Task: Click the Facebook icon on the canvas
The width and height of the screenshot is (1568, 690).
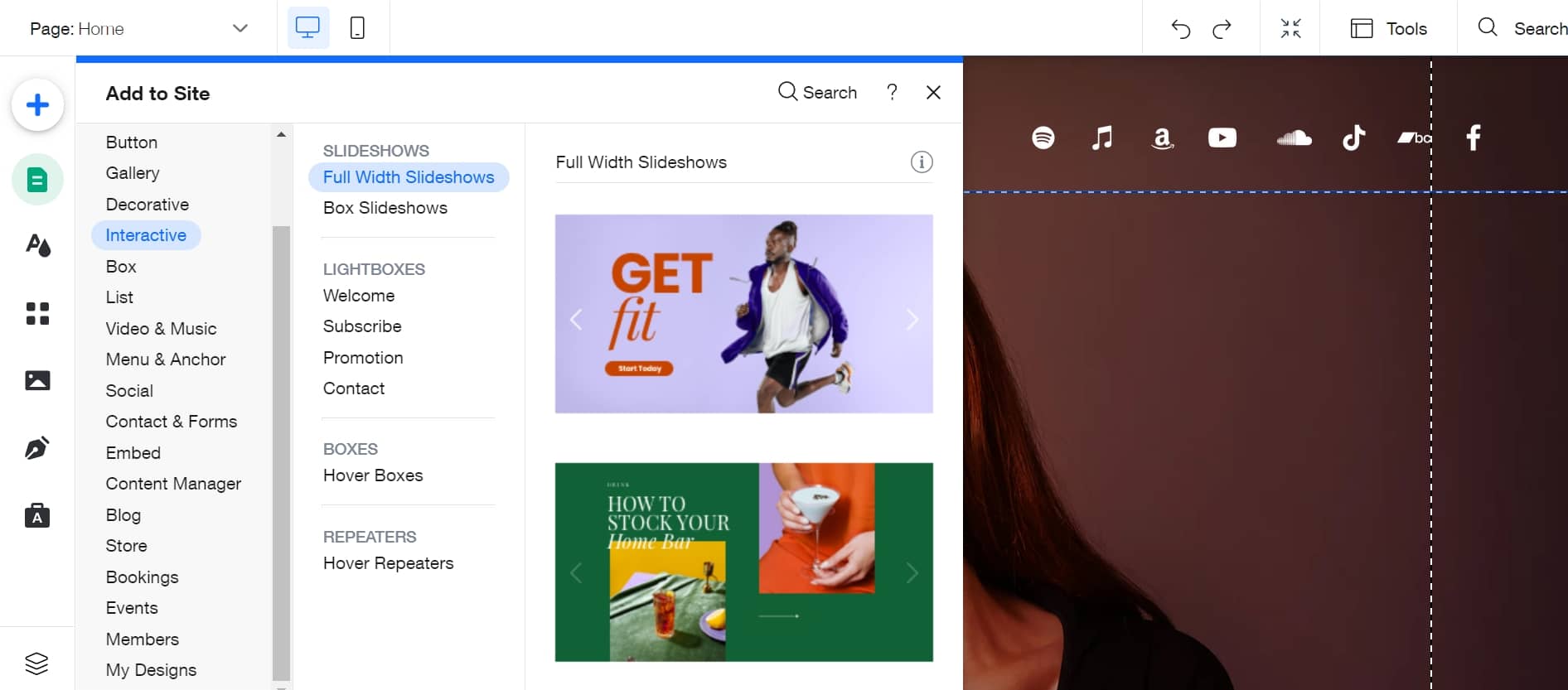Action: click(x=1474, y=138)
